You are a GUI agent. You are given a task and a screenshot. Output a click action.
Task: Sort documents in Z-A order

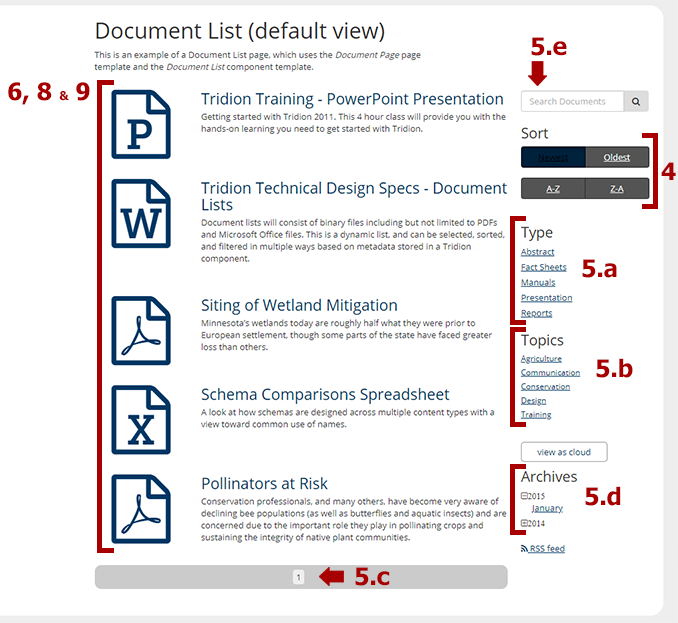(617, 188)
